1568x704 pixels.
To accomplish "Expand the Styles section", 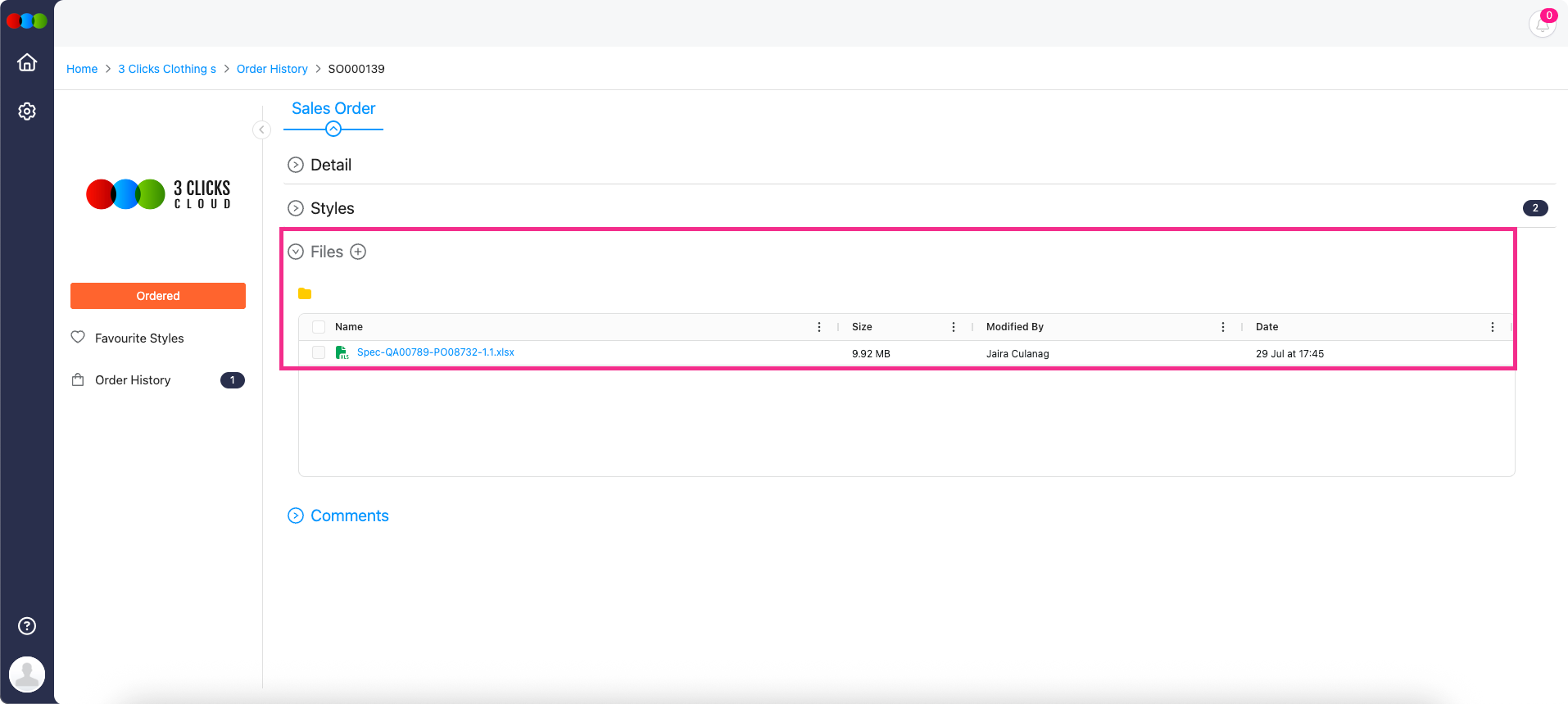I will pyautogui.click(x=296, y=208).
